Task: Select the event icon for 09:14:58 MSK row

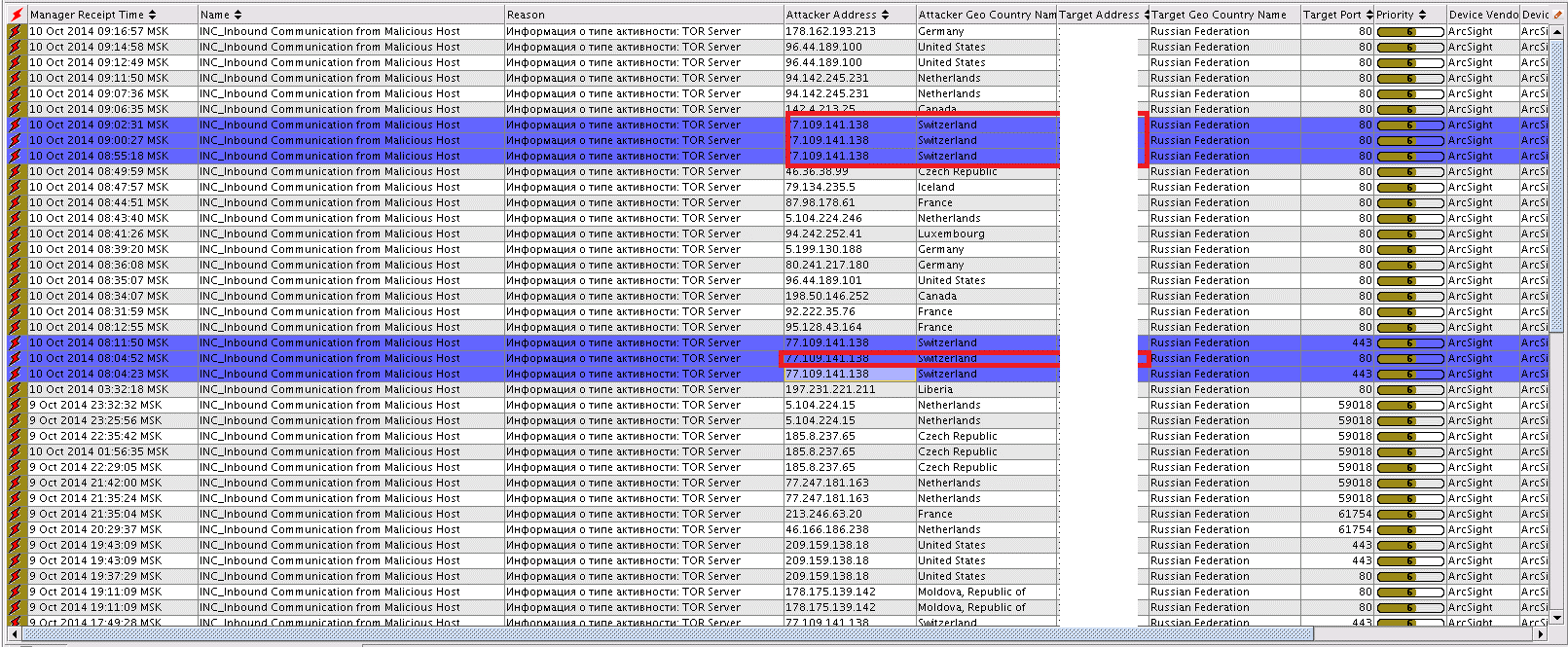Action: [x=15, y=47]
